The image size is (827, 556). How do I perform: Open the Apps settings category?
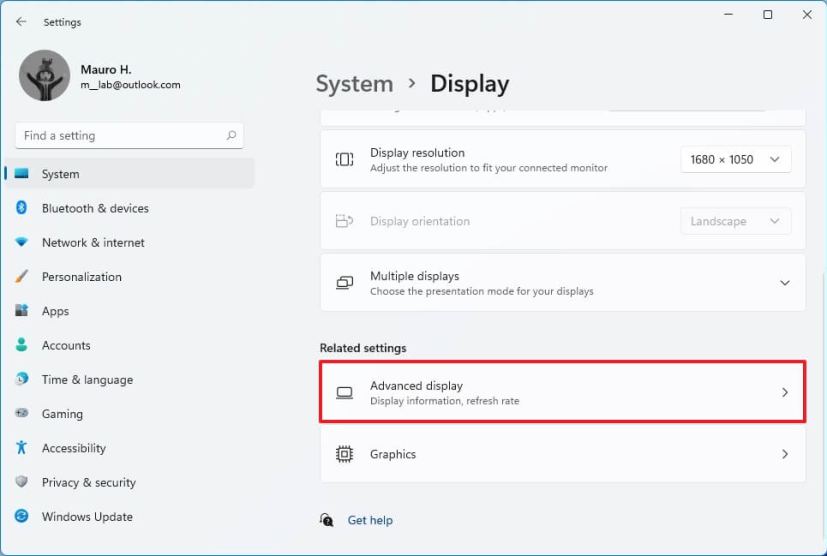click(x=55, y=311)
